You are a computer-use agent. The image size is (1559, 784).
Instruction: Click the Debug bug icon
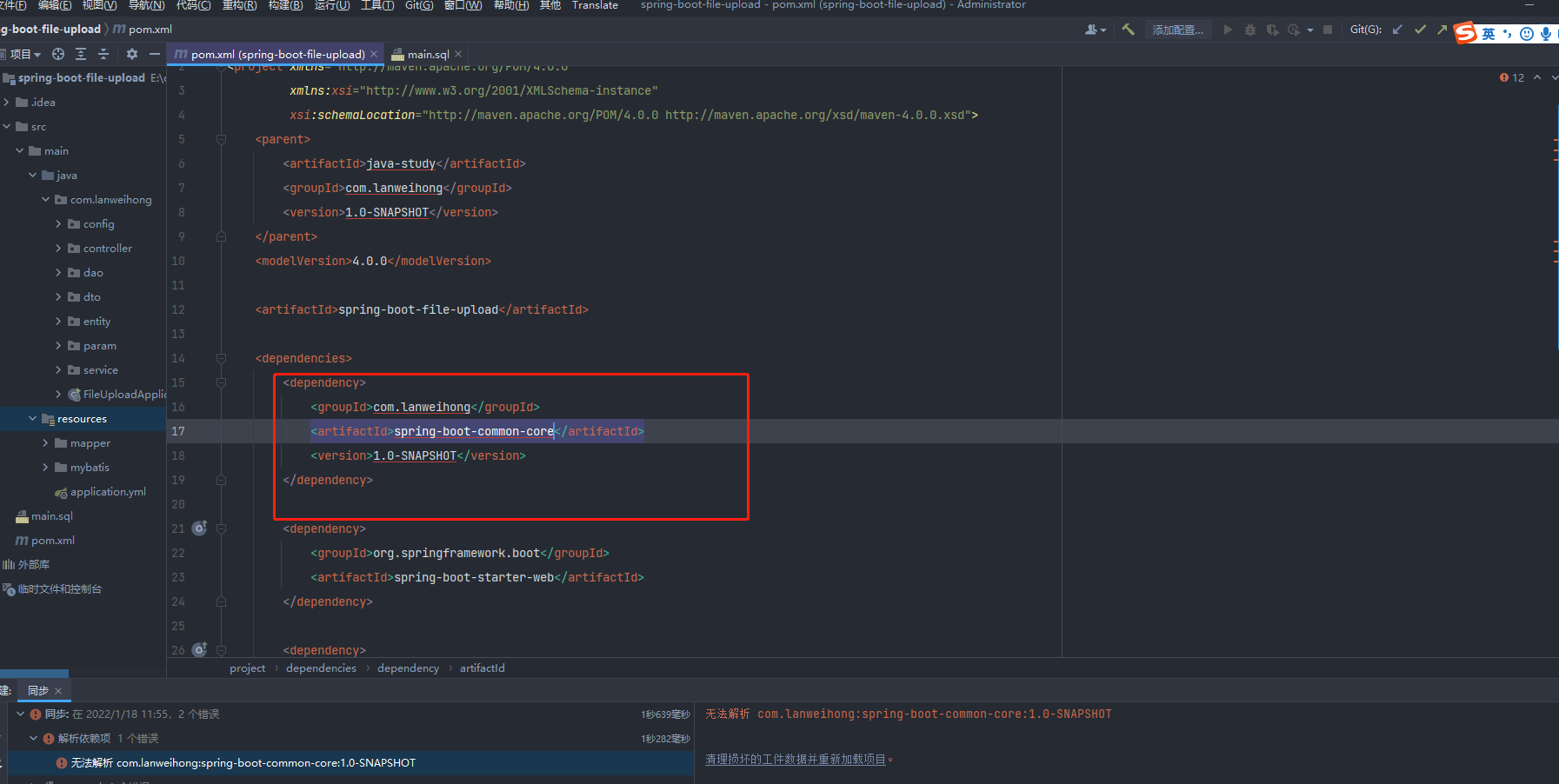[1250, 30]
